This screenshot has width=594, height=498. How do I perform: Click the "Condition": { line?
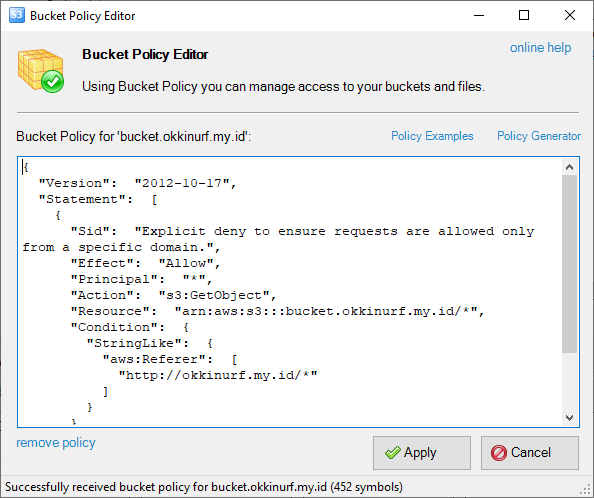130,327
